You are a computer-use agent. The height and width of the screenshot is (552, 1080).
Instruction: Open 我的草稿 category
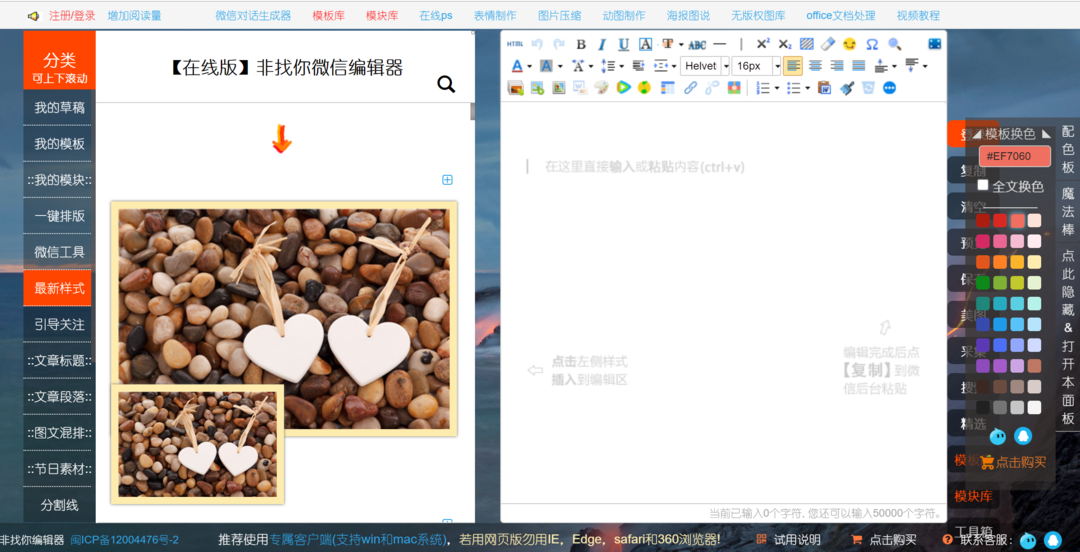click(x=59, y=108)
